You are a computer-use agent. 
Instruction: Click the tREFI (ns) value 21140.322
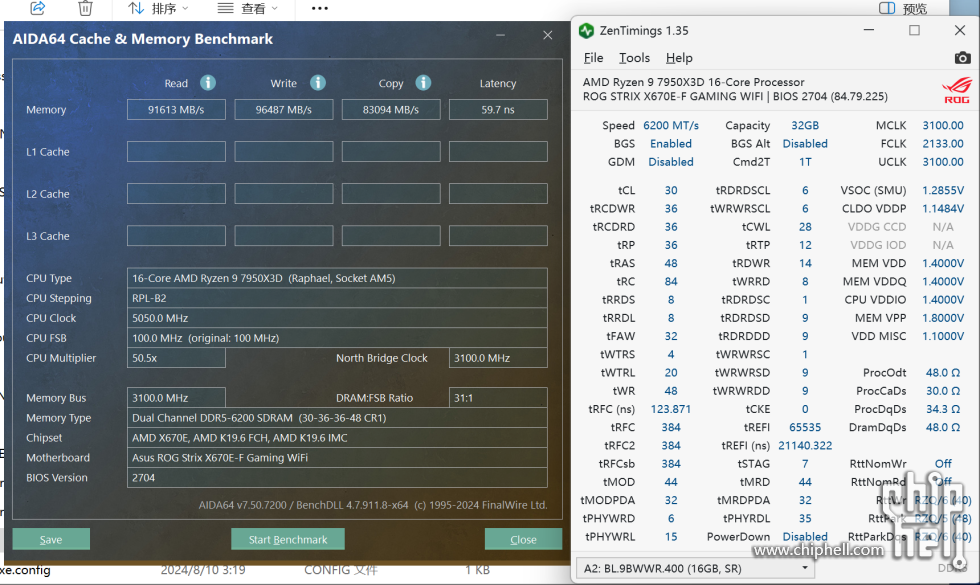coord(805,446)
